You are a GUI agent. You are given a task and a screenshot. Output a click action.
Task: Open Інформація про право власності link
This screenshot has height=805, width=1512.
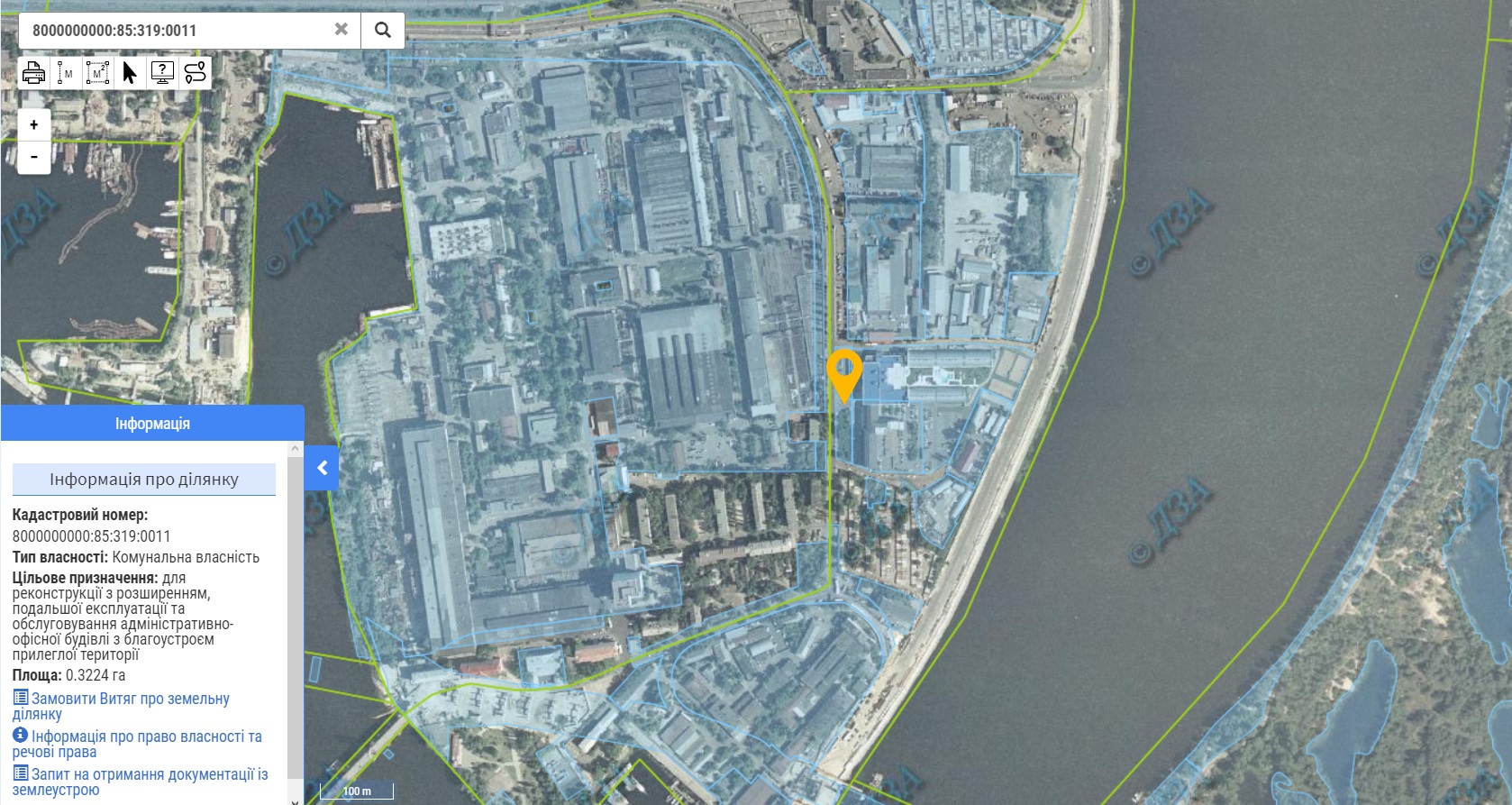(x=137, y=744)
